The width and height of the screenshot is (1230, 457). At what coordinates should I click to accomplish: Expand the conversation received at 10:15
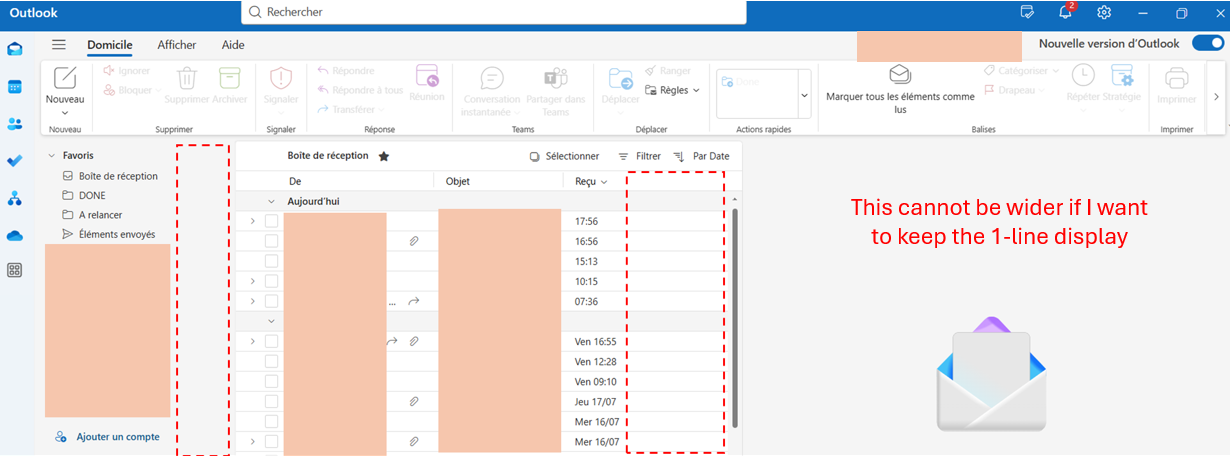pos(252,281)
